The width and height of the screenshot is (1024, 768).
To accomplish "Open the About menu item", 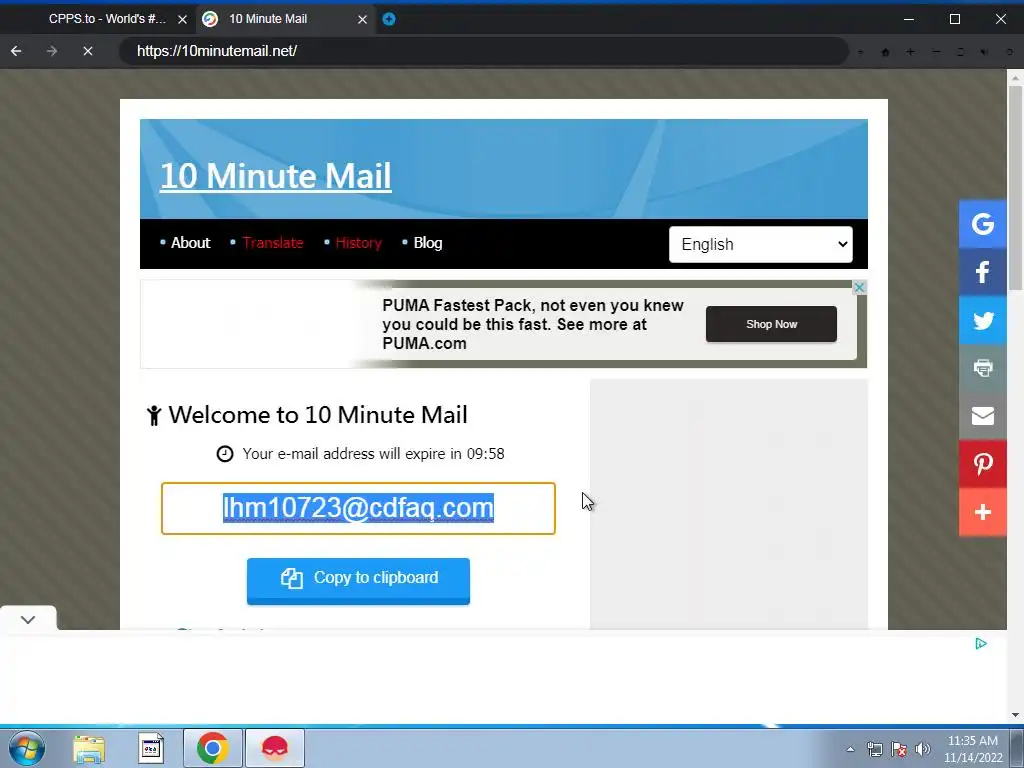I will [191, 243].
